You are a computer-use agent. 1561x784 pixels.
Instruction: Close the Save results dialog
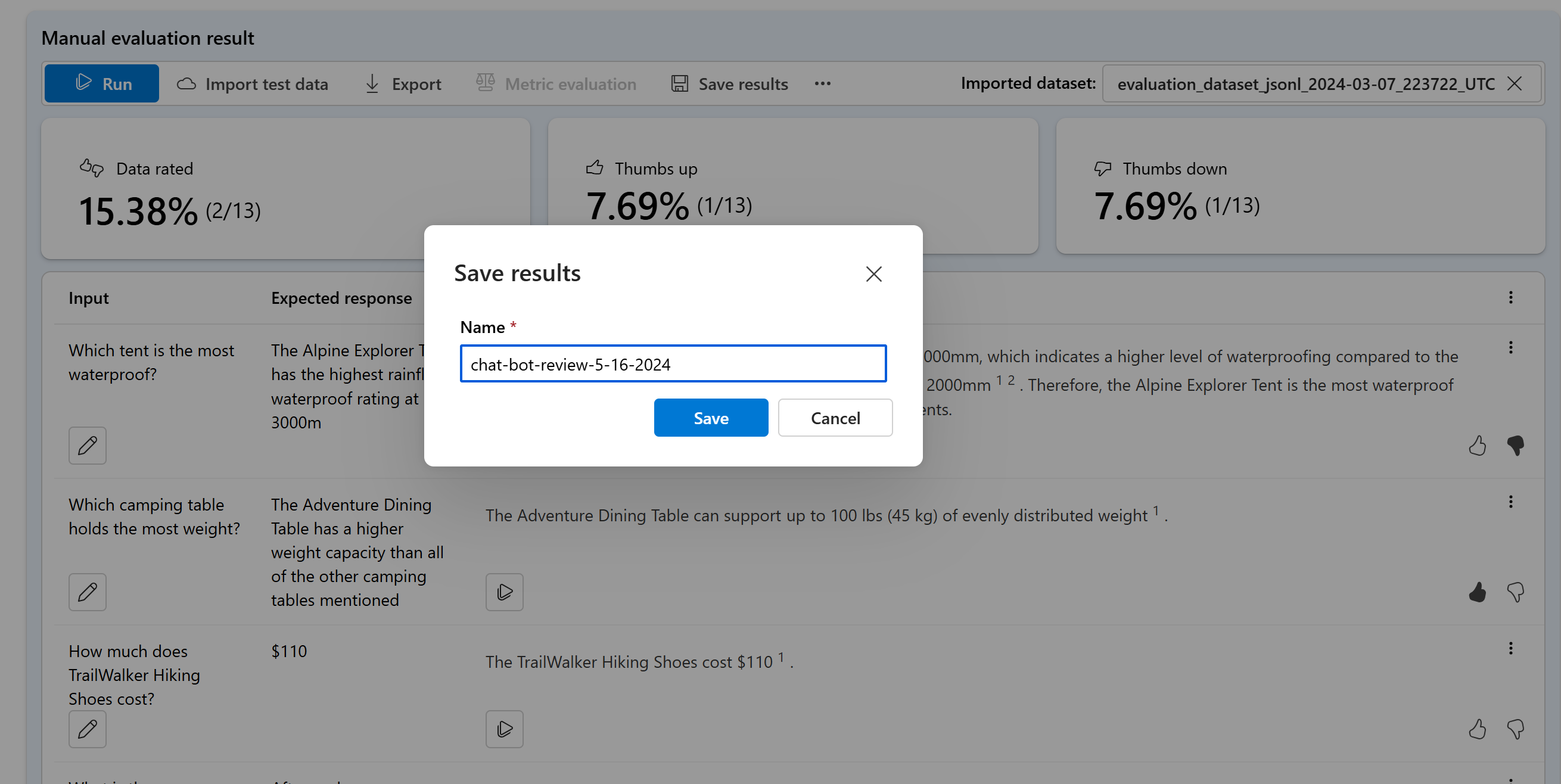coord(873,274)
